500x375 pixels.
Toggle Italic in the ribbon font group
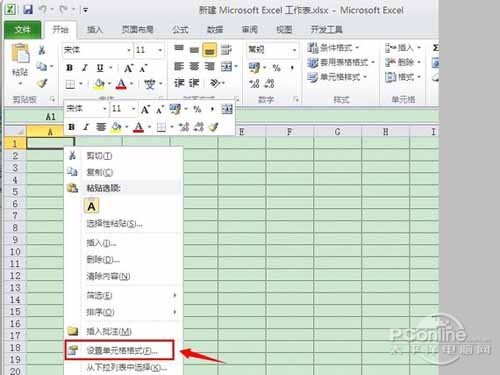85,68
